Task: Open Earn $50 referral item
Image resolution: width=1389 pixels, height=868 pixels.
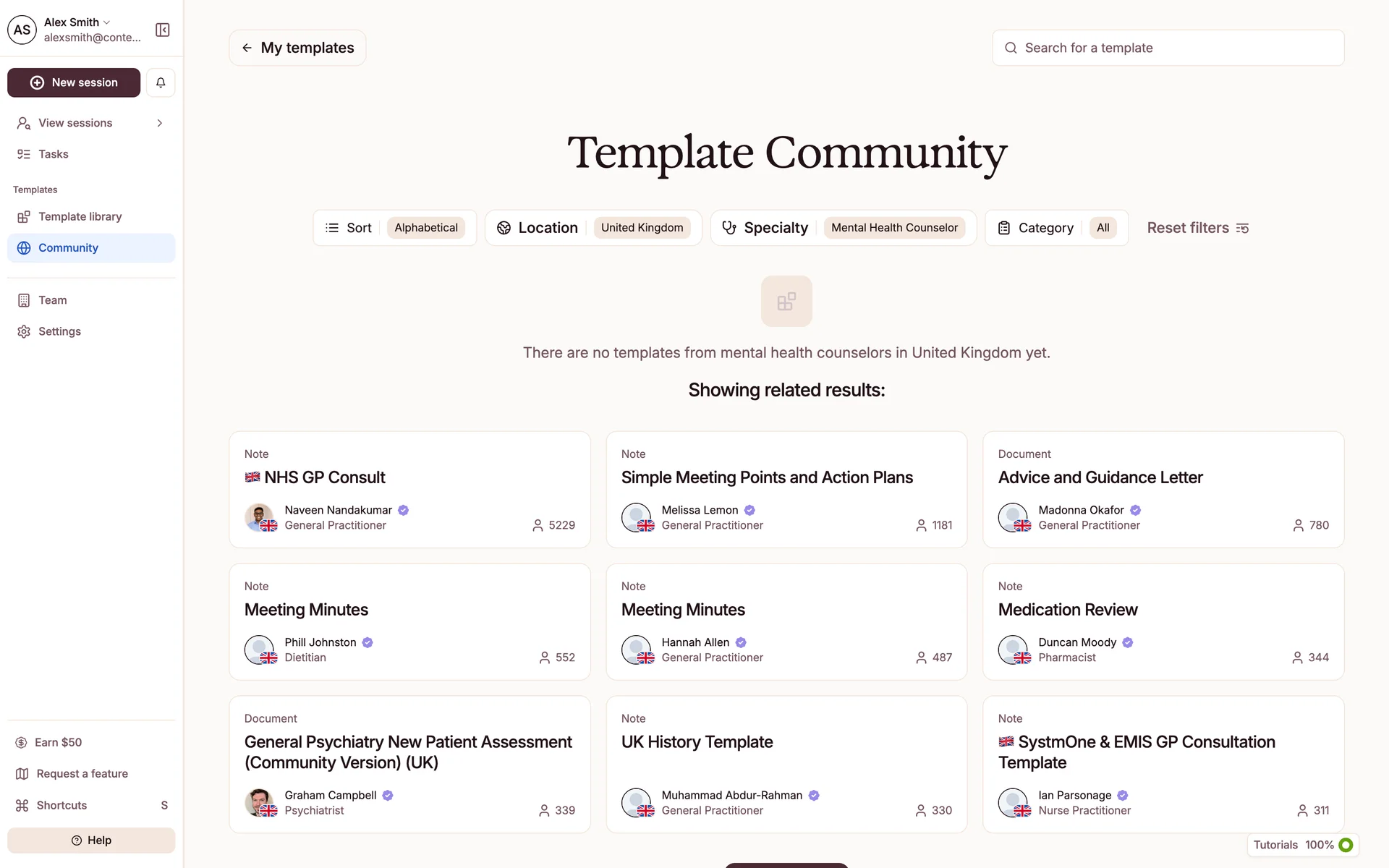Action: (x=58, y=742)
